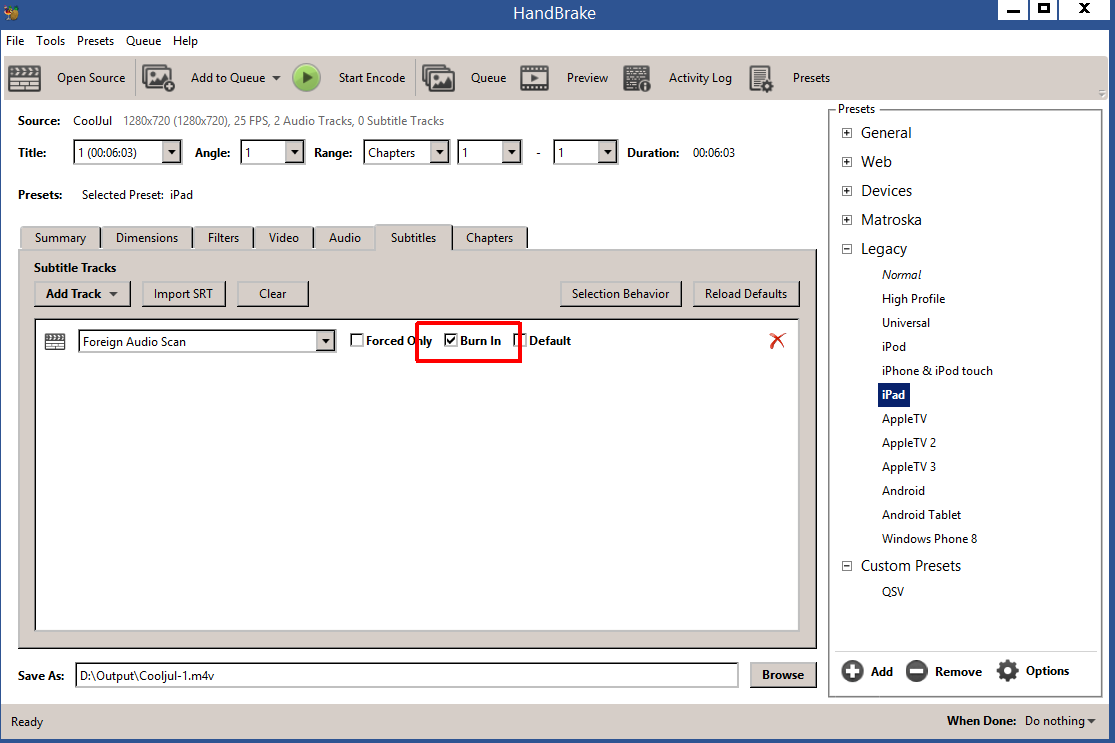Click the green Start Encode play icon
Image resolution: width=1115 pixels, height=743 pixels.
click(306, 77)
